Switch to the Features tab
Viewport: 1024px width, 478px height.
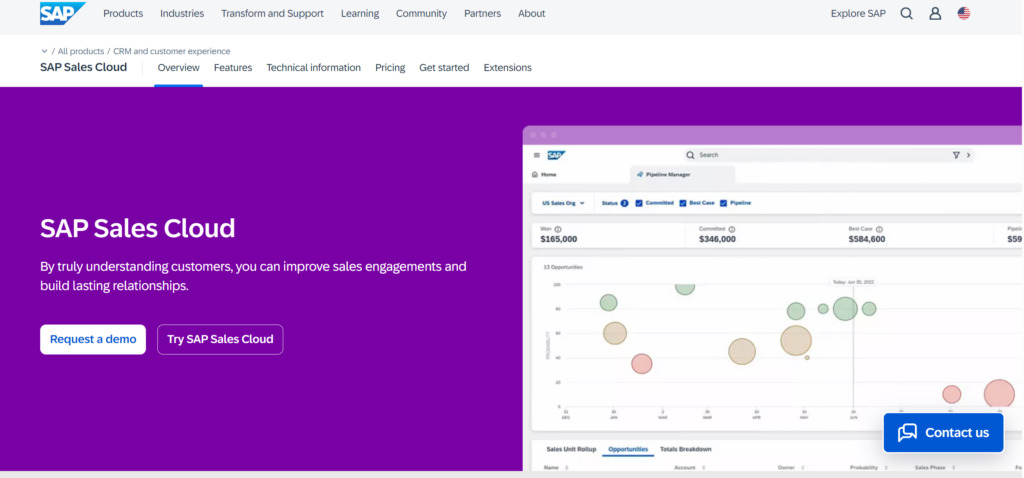[233, 68]
